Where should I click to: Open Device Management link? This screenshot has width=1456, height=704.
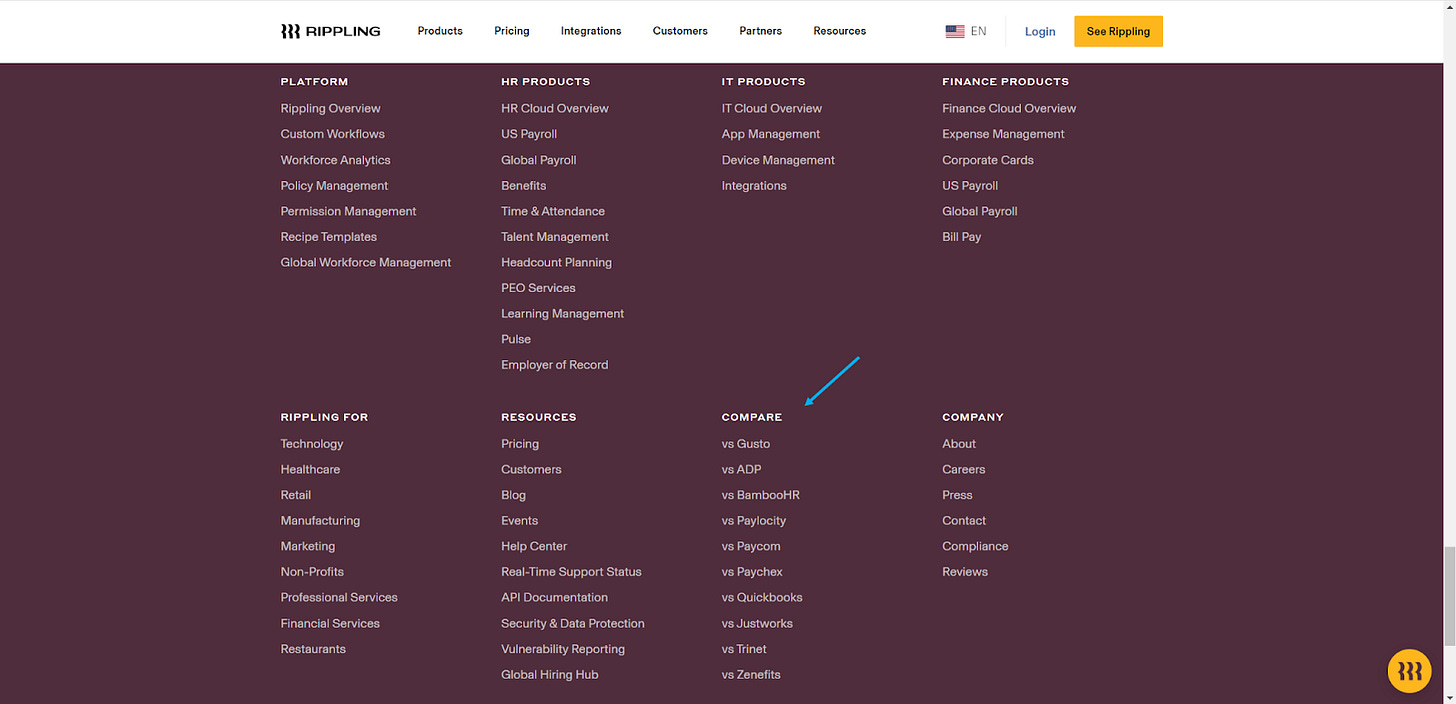[x=778, y=160]
